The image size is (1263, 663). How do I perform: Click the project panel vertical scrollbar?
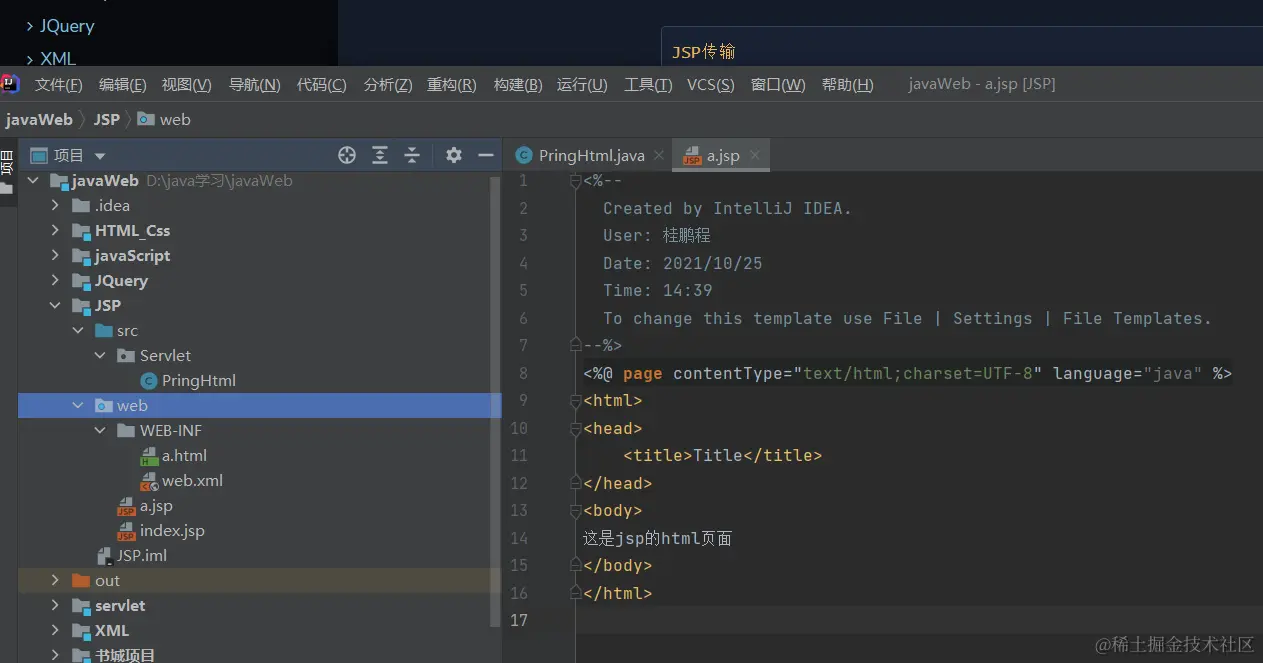click(495, 400)
